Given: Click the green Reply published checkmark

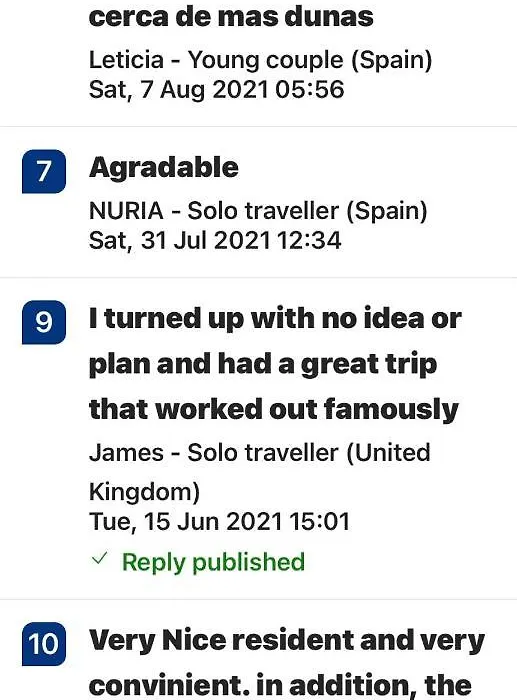Looking at the screenshot, I should 99,558.
